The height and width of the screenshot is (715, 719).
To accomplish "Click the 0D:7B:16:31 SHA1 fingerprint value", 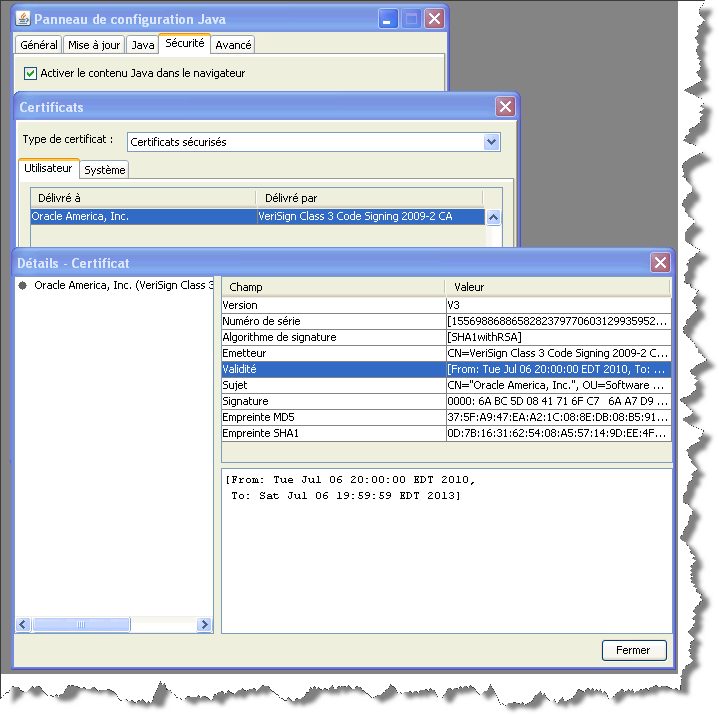I will tap(559, 434).
